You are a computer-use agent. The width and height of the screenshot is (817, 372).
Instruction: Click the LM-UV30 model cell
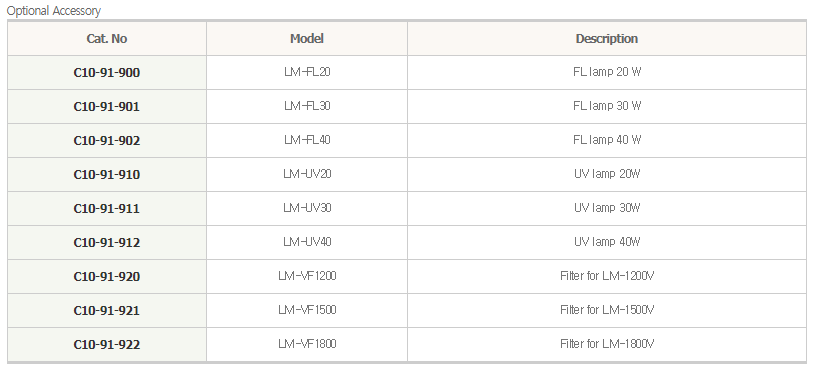[x=307, y=208]
